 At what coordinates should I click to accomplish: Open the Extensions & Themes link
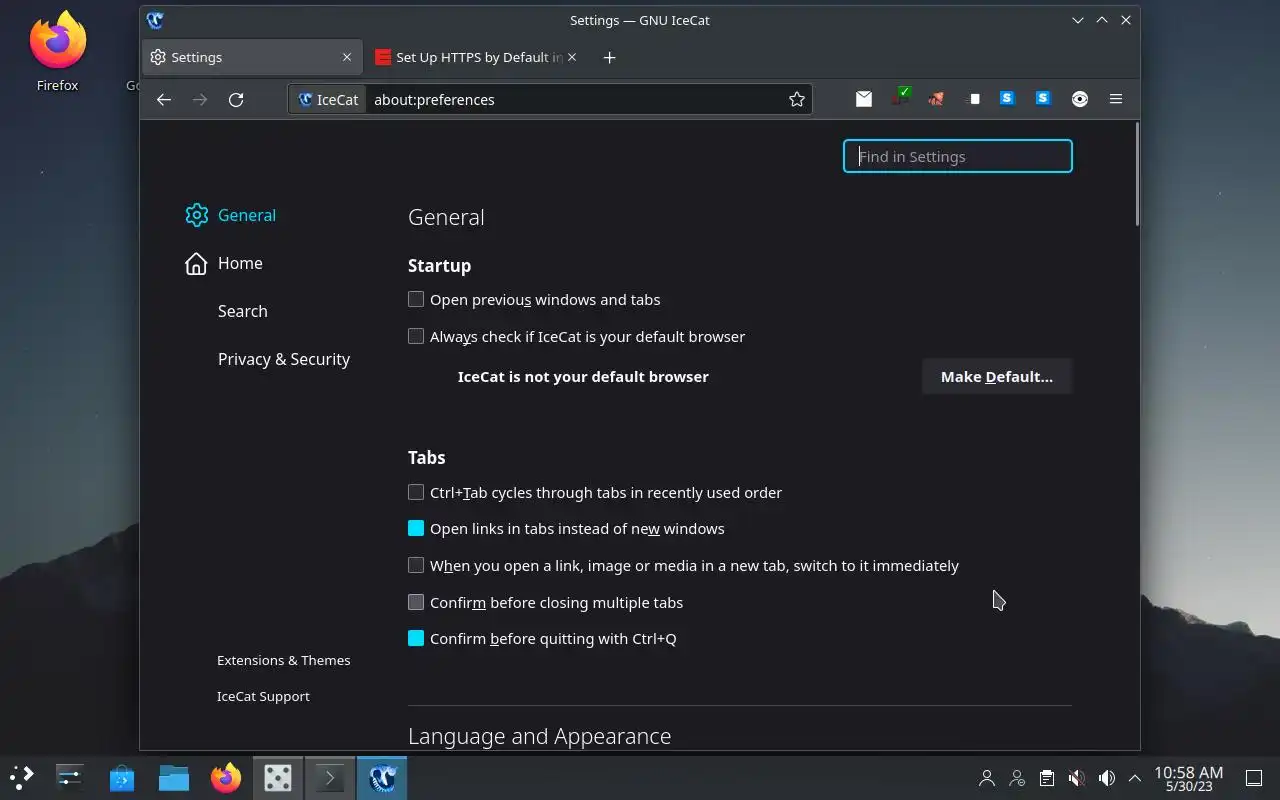(x=284, y=660)
